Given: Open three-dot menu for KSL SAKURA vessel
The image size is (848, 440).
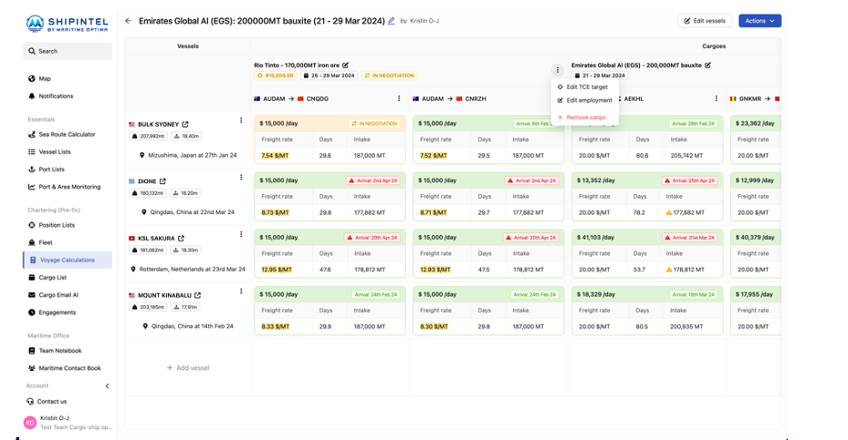Looking at the screenshot, I should [x=241, y=235].
